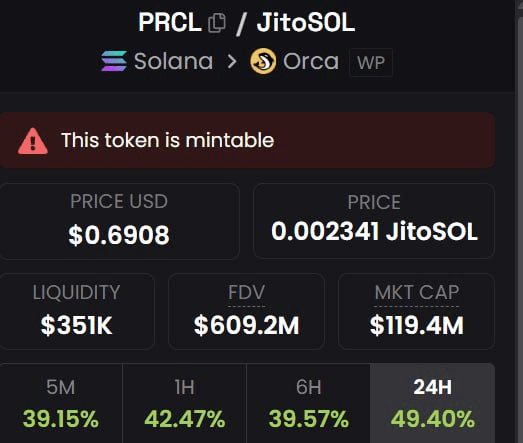523x443 pixels.
Task: Click the FDV label with dotted underline
Action: pyautogui.click(x=246, y=293)
